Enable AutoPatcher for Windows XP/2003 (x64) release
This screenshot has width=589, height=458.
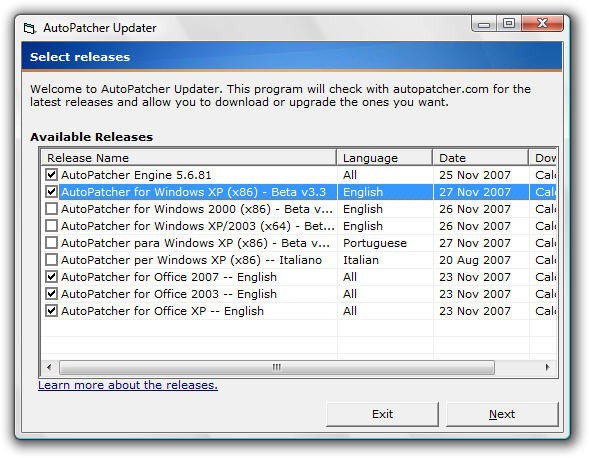tap(51, 226)
